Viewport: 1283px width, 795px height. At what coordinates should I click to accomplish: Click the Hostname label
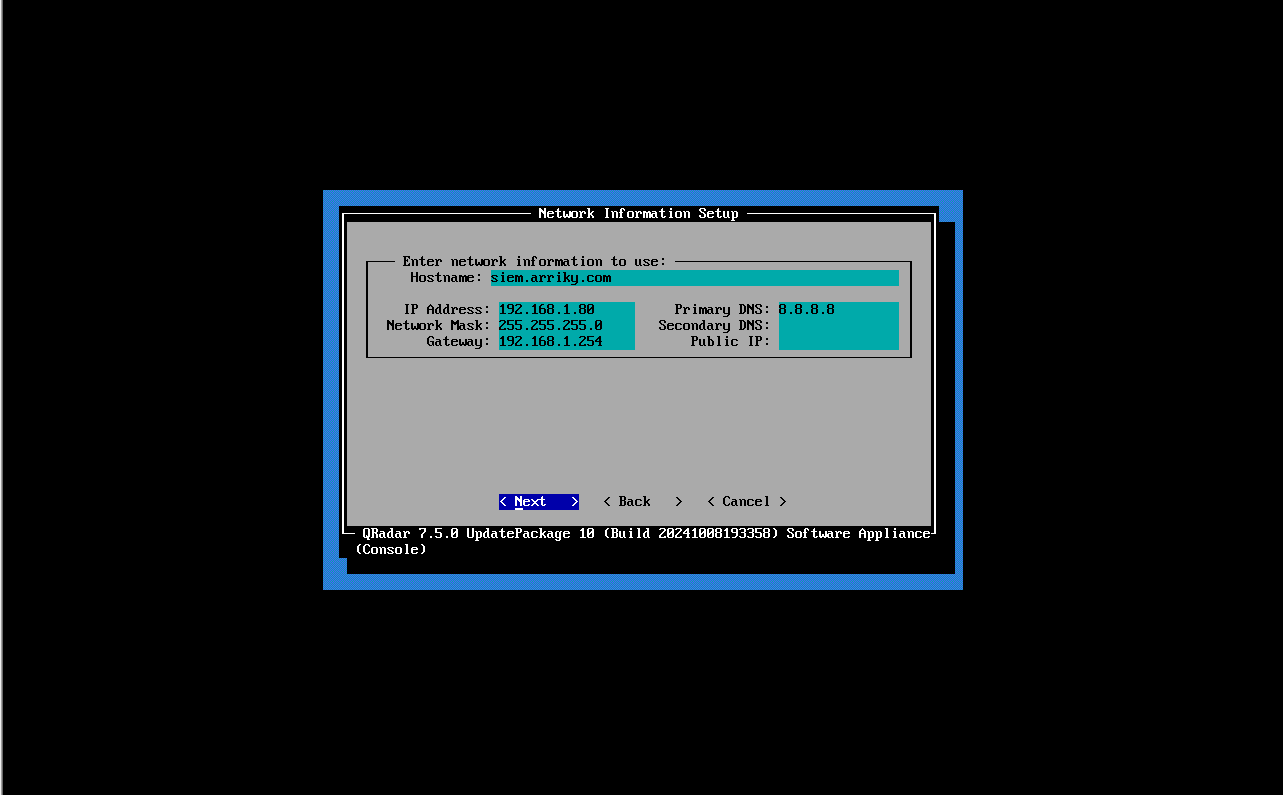[447, 278]
